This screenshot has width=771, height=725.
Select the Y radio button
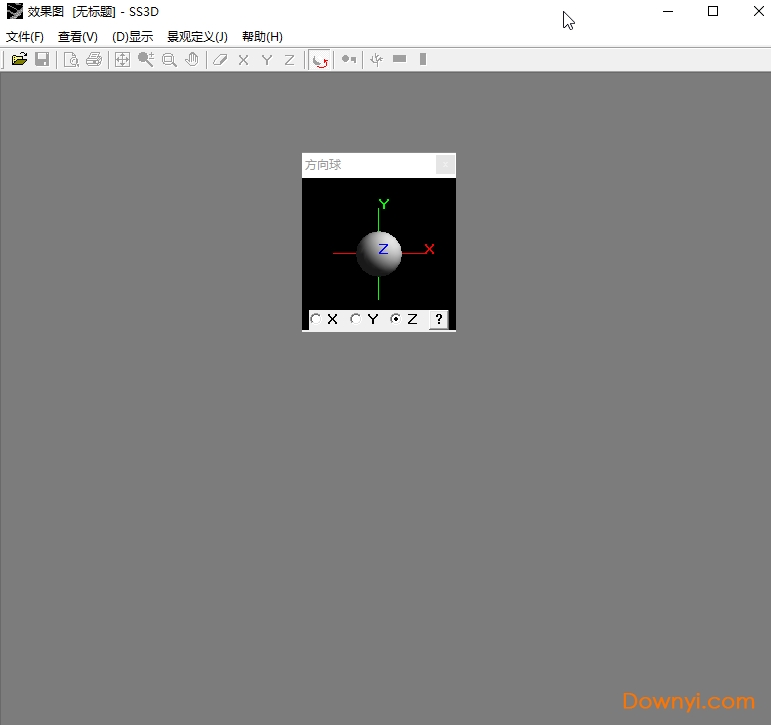pyautogui.click(x=355, y=319)
